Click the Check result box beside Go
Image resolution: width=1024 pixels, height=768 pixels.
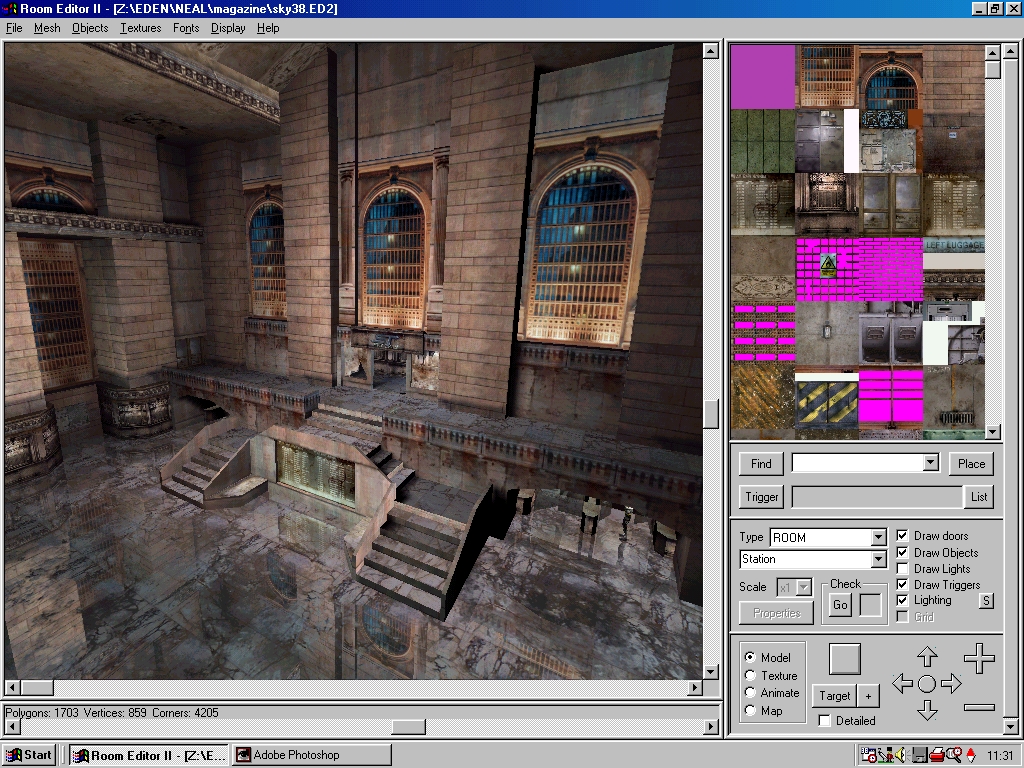(871, 605)
